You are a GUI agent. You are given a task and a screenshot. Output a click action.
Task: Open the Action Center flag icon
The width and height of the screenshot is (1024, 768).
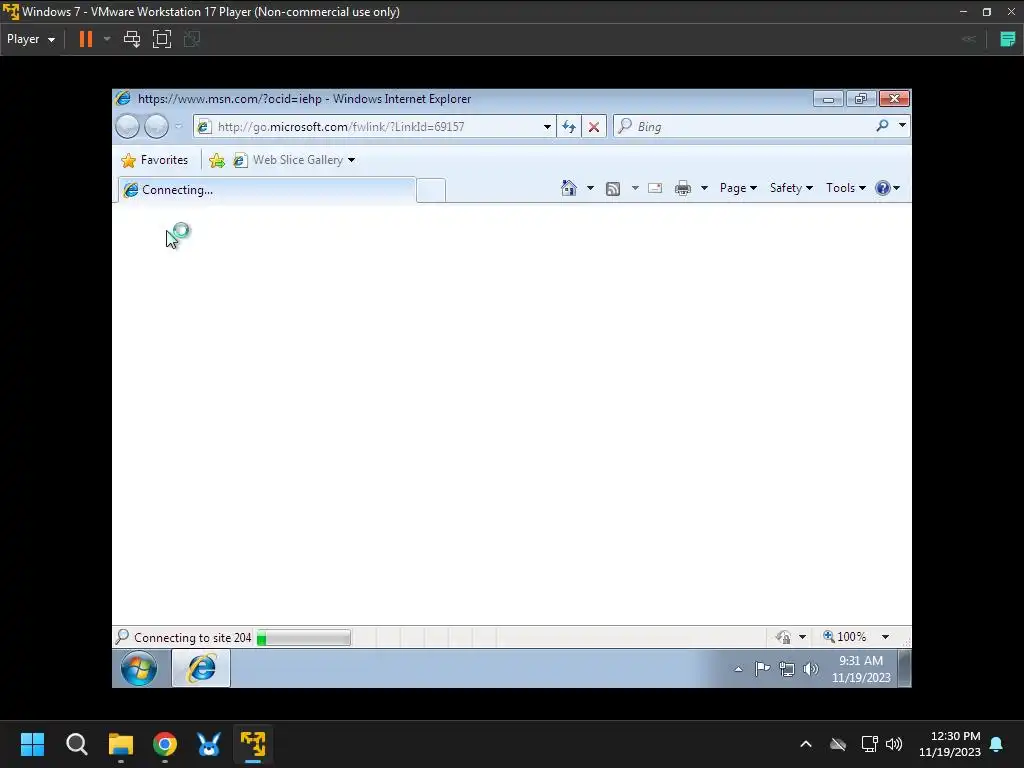(762, 669)
